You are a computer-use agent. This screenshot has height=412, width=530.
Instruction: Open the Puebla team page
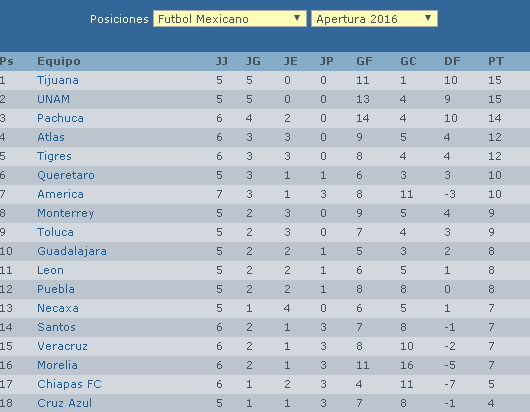[56, 289]
